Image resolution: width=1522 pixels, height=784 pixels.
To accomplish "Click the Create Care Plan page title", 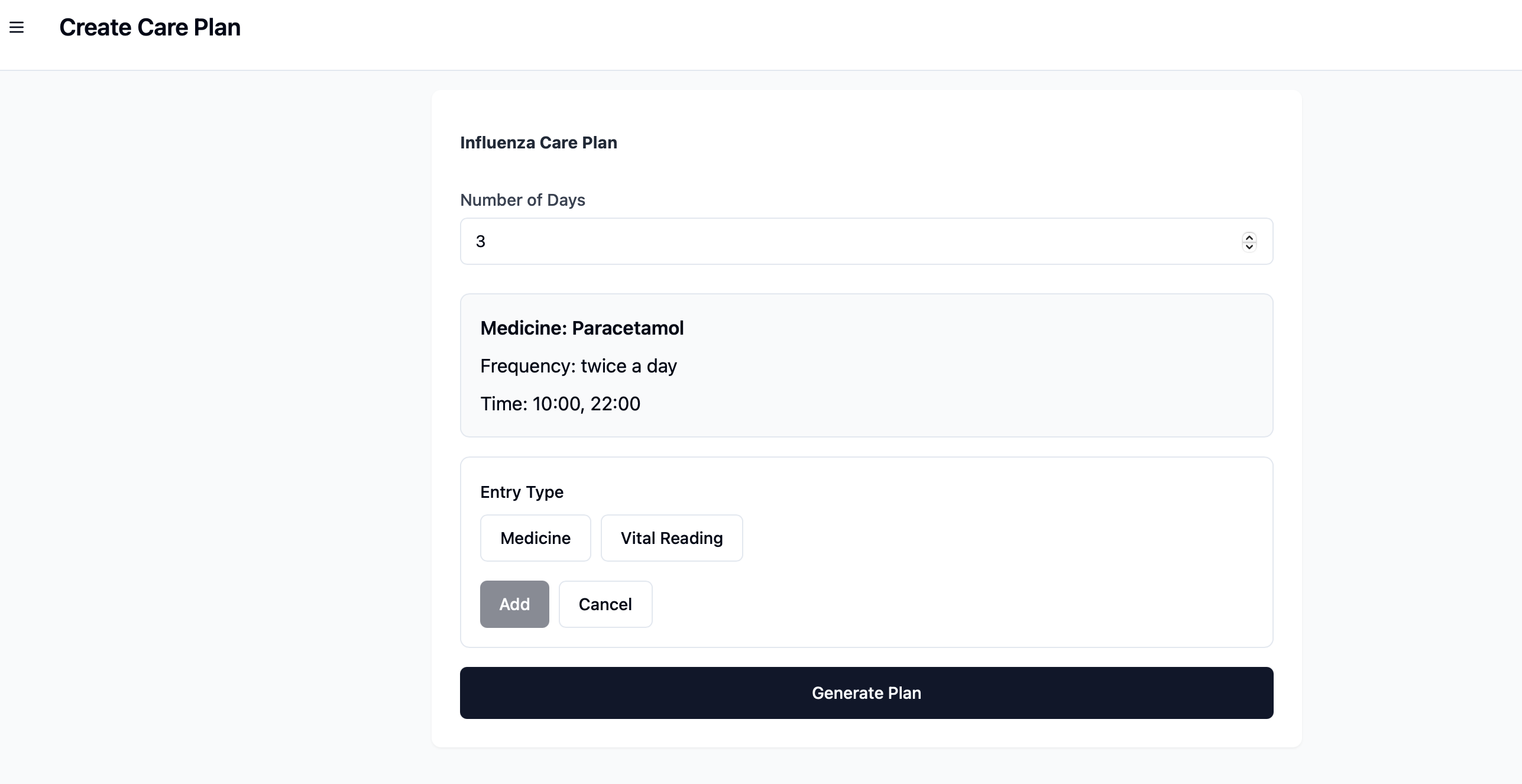I will pos(150,27).
